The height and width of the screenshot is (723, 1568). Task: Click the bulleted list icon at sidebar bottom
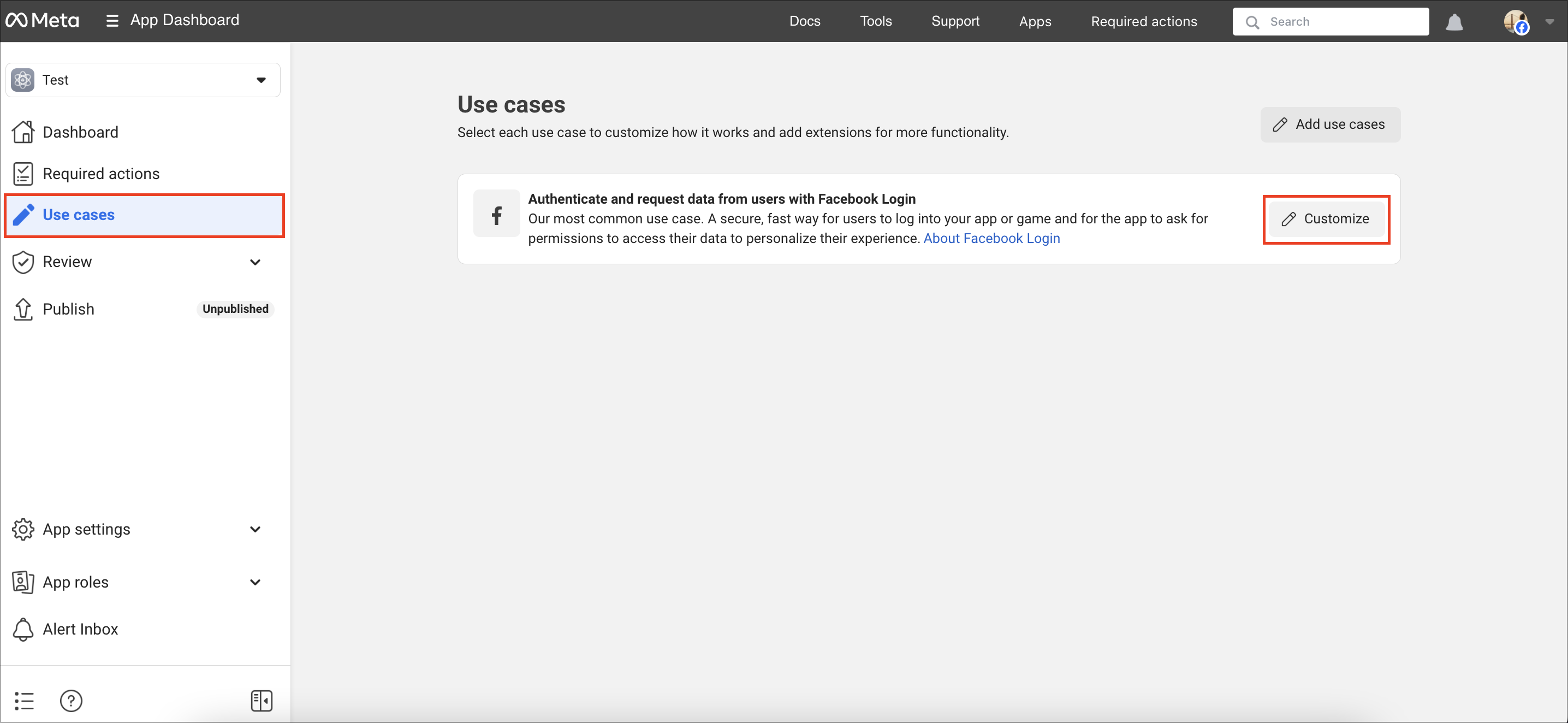point(25,701)
